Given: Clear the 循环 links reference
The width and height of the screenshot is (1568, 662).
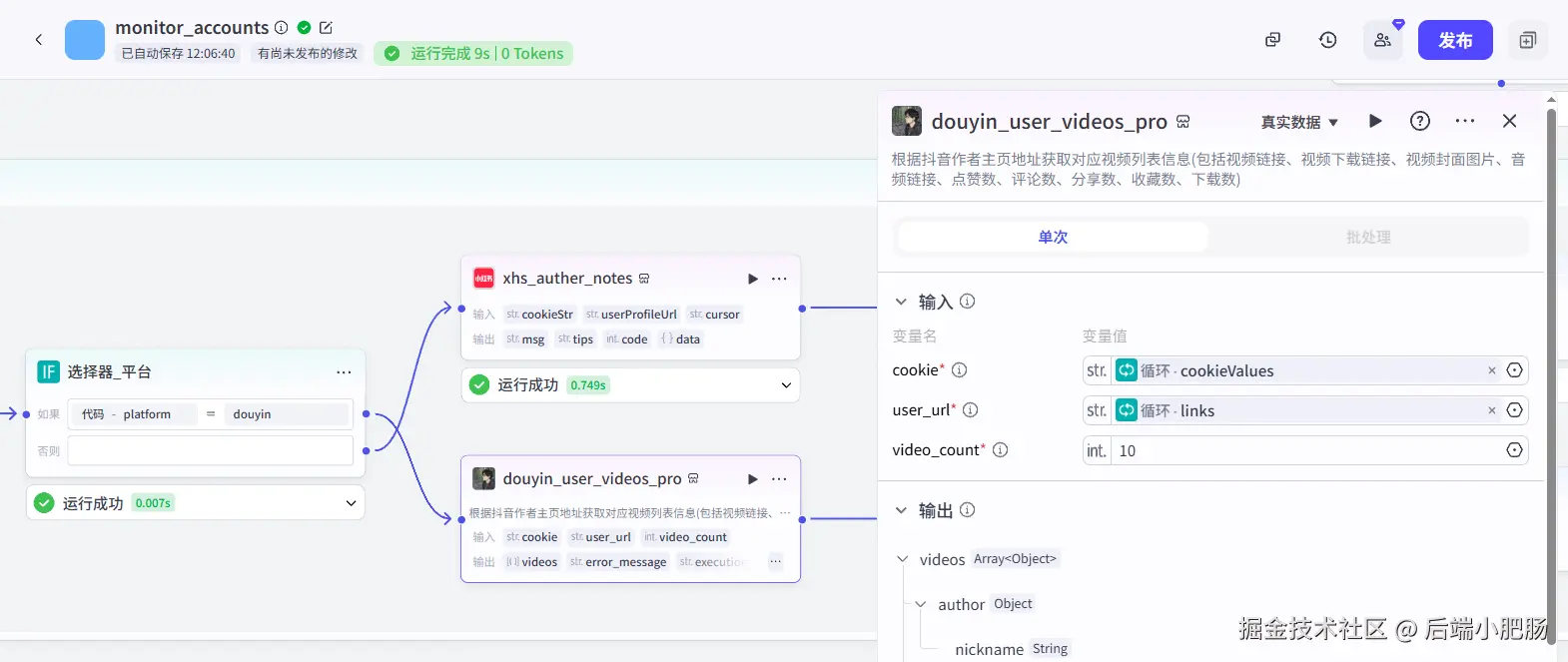Looking at the screenshot, I should pyautogui.click(x=1492, y=410).
